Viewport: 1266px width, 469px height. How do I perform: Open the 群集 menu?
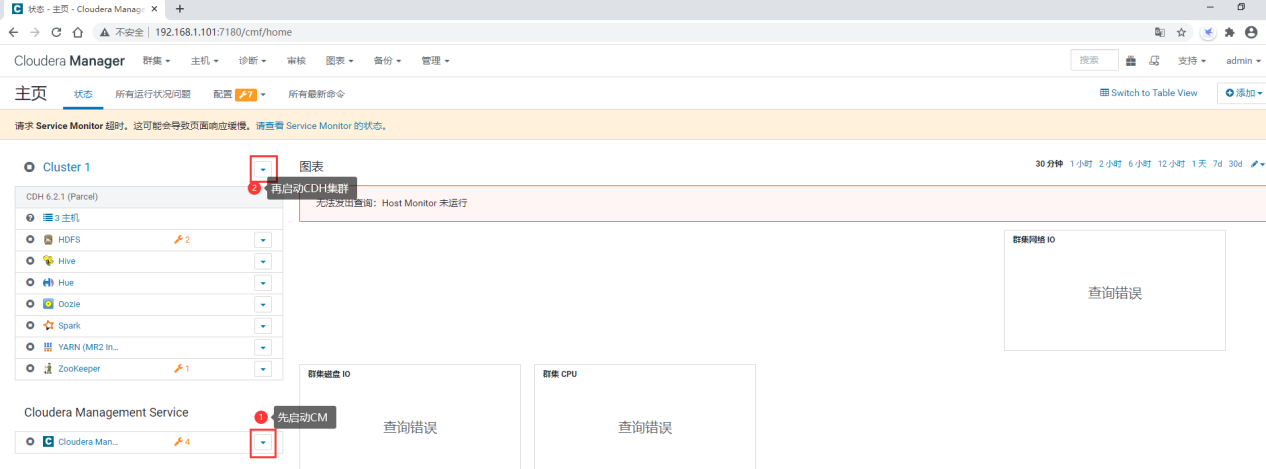click(157, 61)
